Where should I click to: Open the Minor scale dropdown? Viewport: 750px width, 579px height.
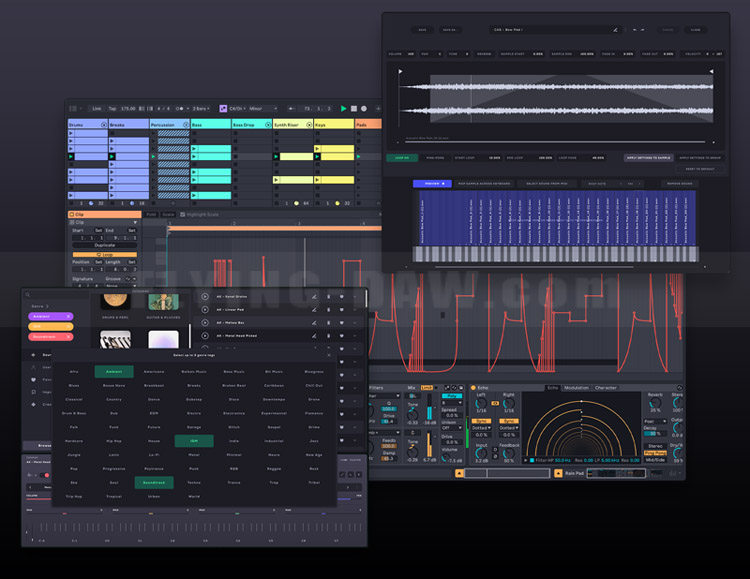pyautogui.click(x=263, y=109)
